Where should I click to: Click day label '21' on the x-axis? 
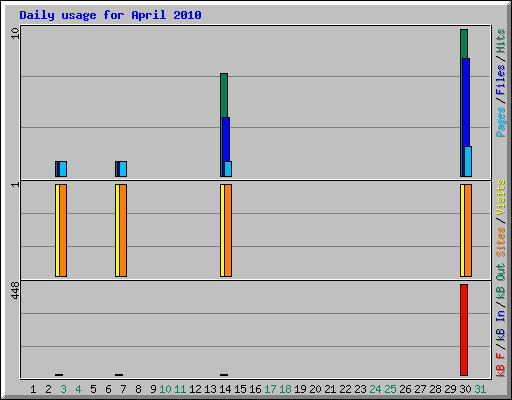330,389
